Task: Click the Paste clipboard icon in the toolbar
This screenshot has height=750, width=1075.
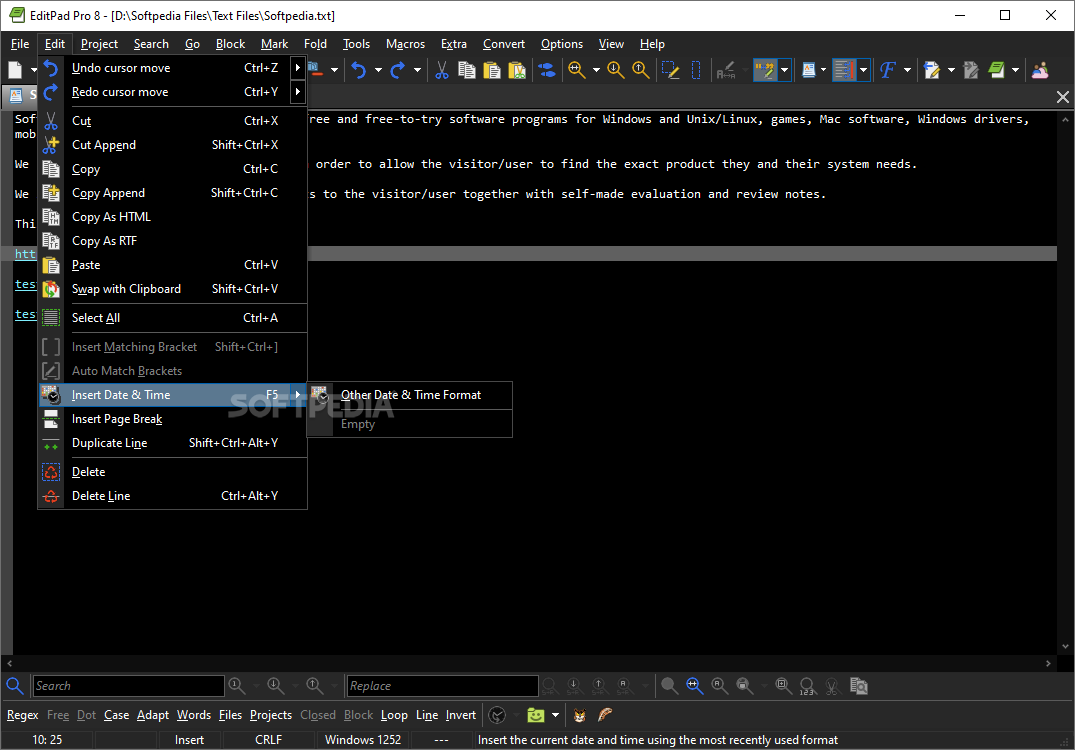Action: pyautogui.click(x=492, y=70)
